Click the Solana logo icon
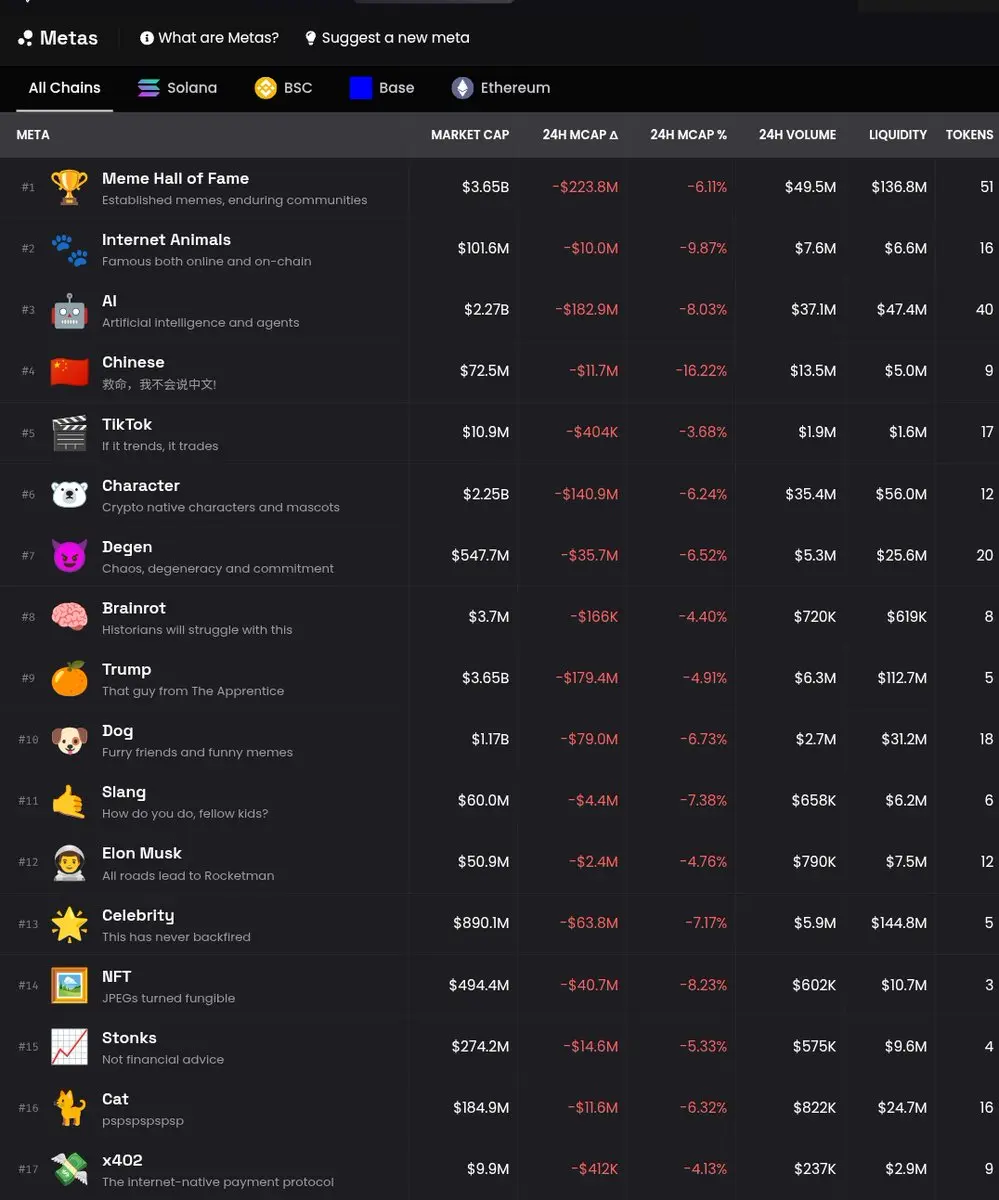Image resolution: width=999 pixels, height=1200 pixels. pos(149,88)
